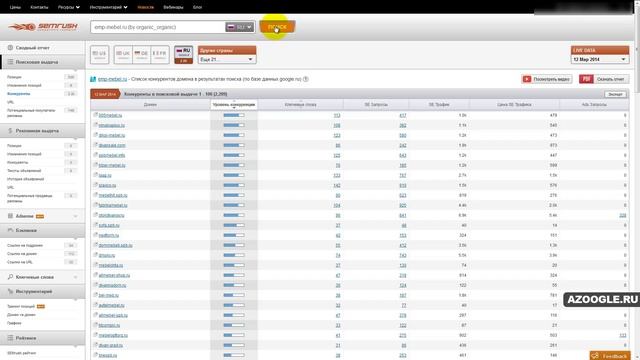The height and width of the screenshot is (360, 640).
Task: Open the Новости top menu item
Action: click(146, 7)
